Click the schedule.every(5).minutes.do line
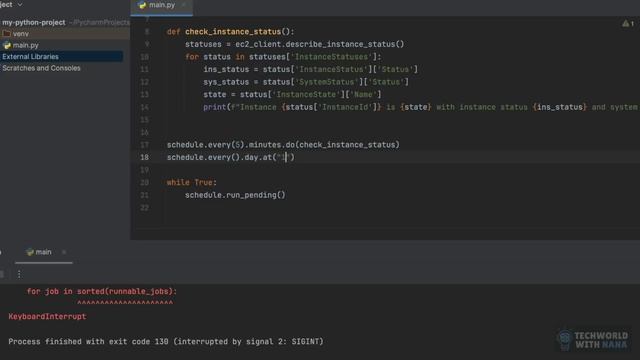This screenshot has width=640, height=360. pos(283,145)
